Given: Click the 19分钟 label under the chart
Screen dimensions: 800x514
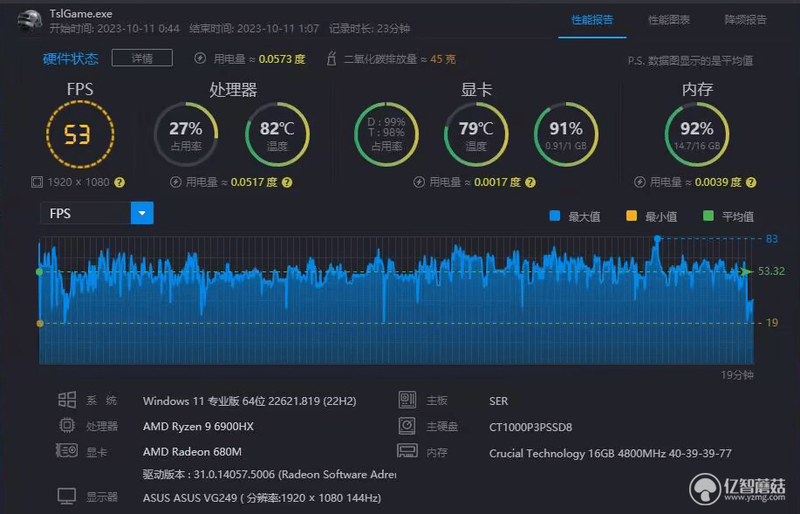Looking at the screenshot, I should pos(737,375).
